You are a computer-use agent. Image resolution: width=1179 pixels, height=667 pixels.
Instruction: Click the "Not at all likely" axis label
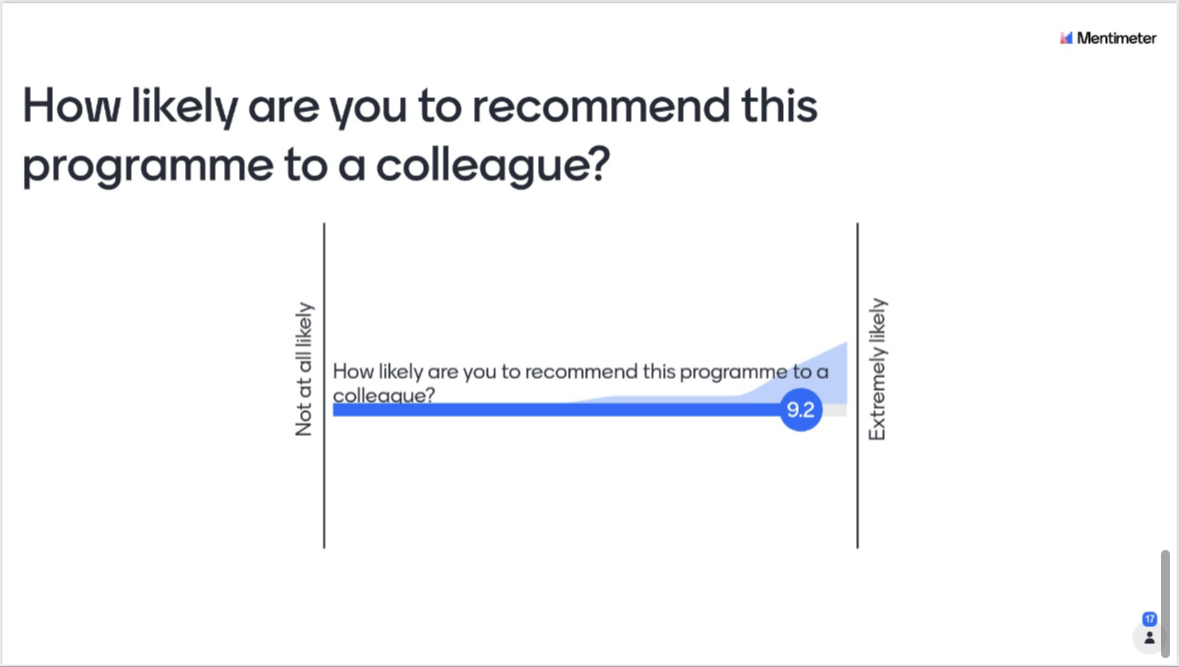point(304,369)
